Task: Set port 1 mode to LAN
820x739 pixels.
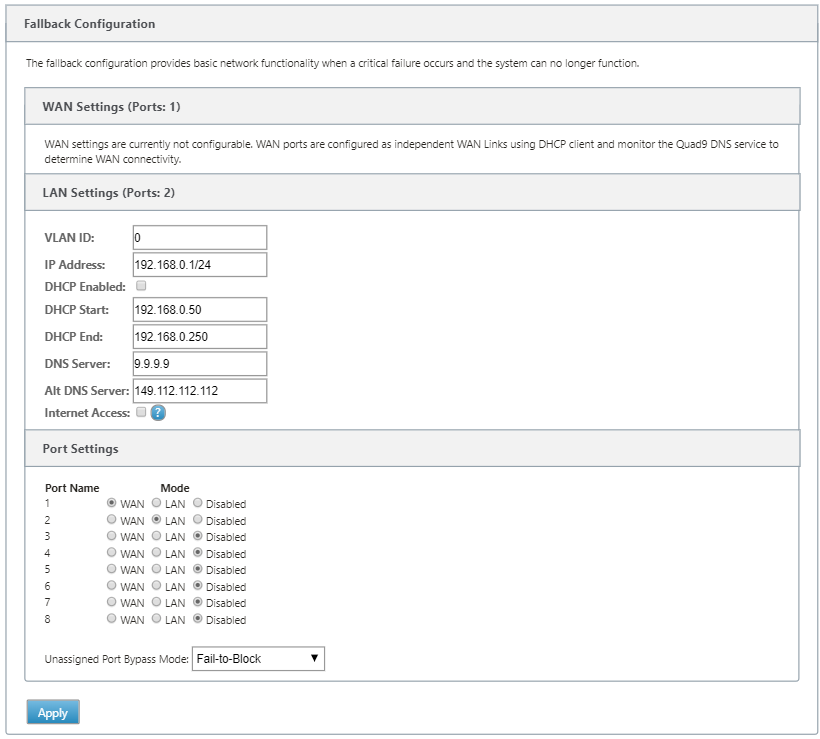Action: click(x=156, y=503)
